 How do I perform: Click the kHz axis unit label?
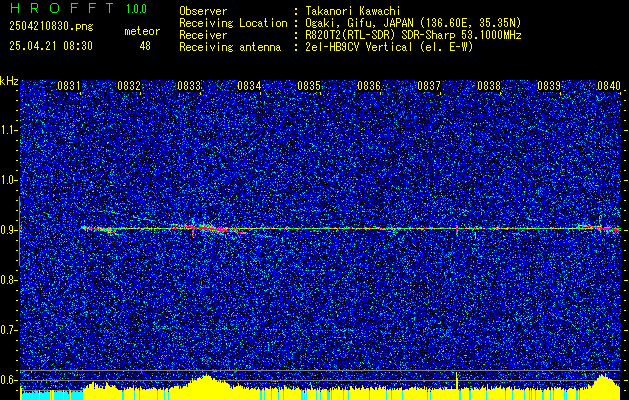coord(9,81)
